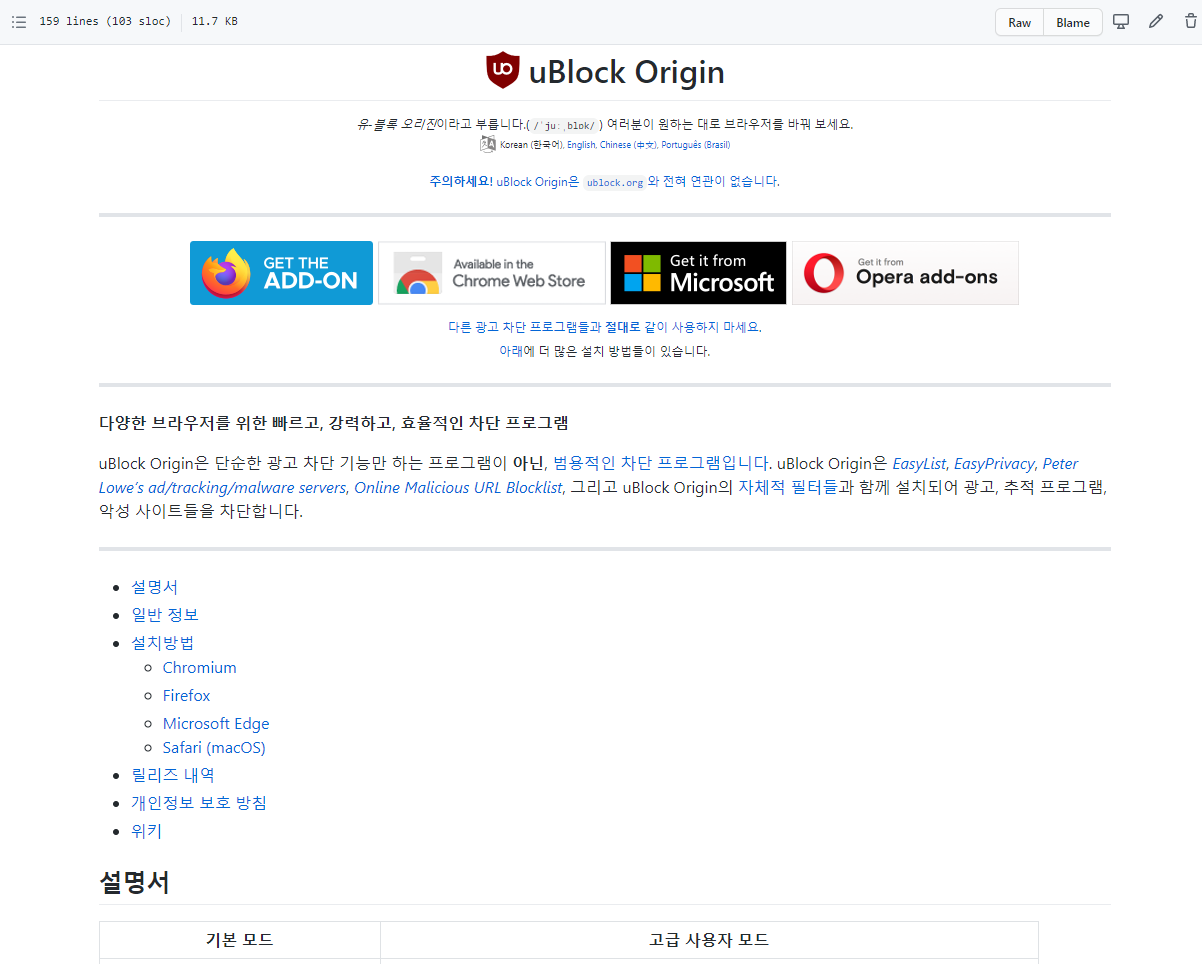1202x964 pixels.
Task: Click the 기본 모드 table header
Action: click(x=240, y=940)
